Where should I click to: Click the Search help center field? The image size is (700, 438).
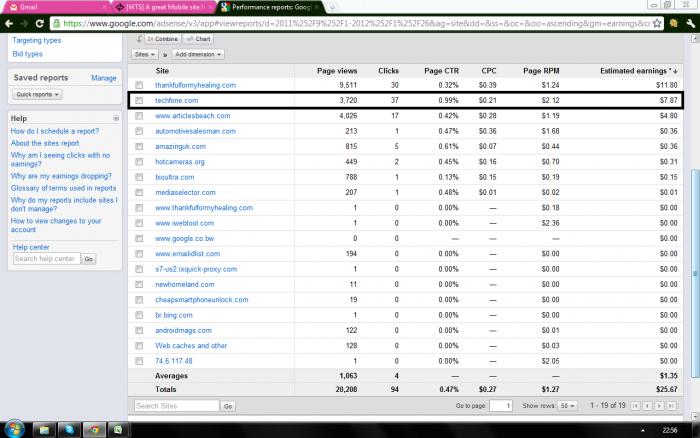47,259
